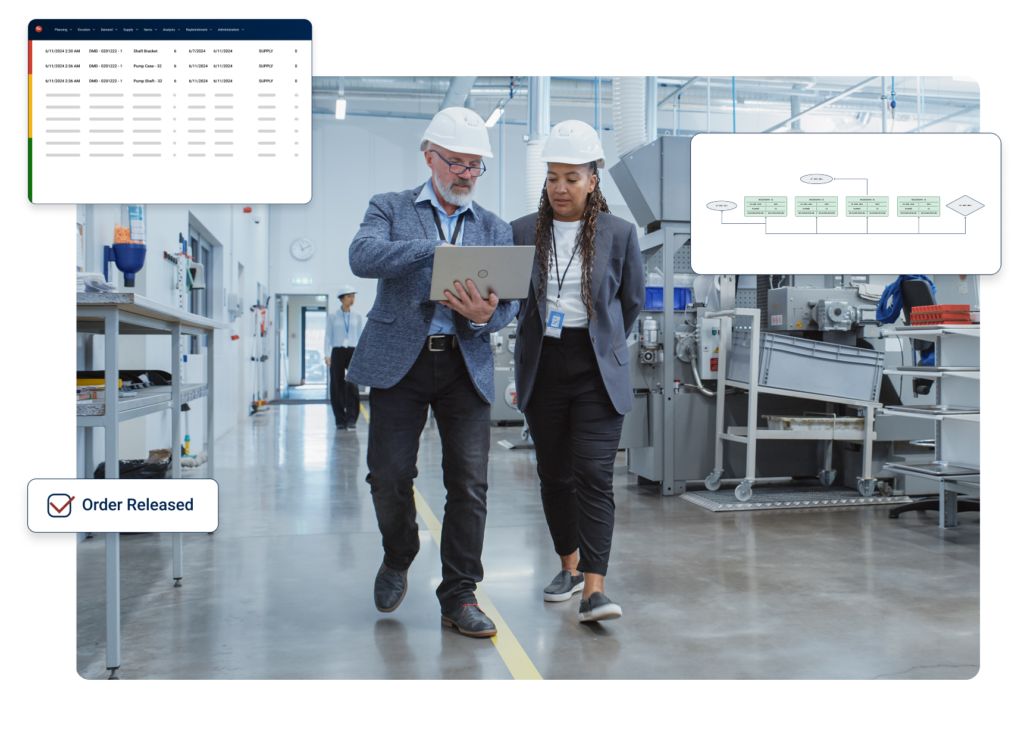Click the red status indicator swatch
The image size is (1024, 756).
click(30, 57)
